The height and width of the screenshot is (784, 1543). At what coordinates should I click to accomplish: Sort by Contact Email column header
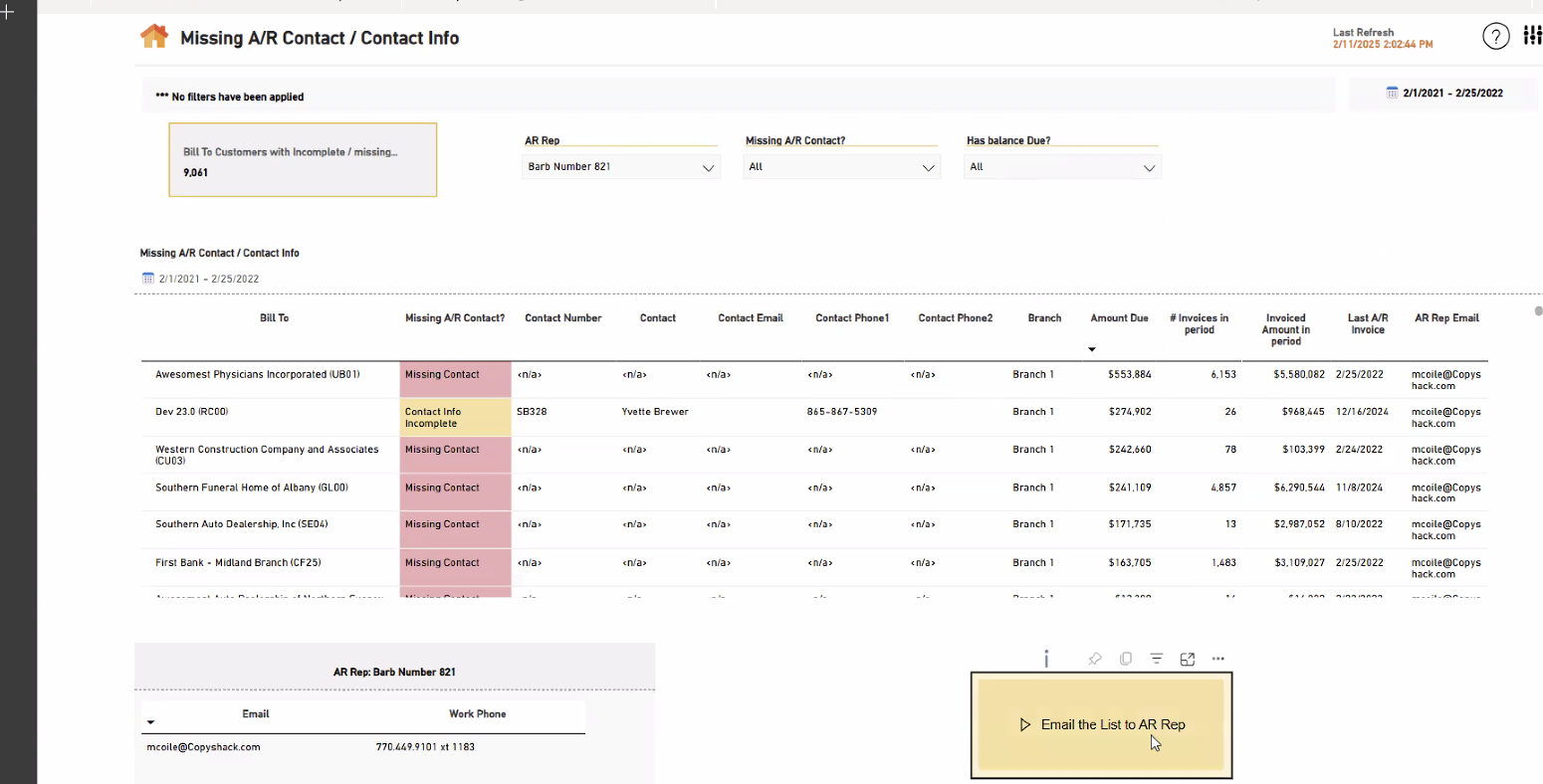click(751, 318)
